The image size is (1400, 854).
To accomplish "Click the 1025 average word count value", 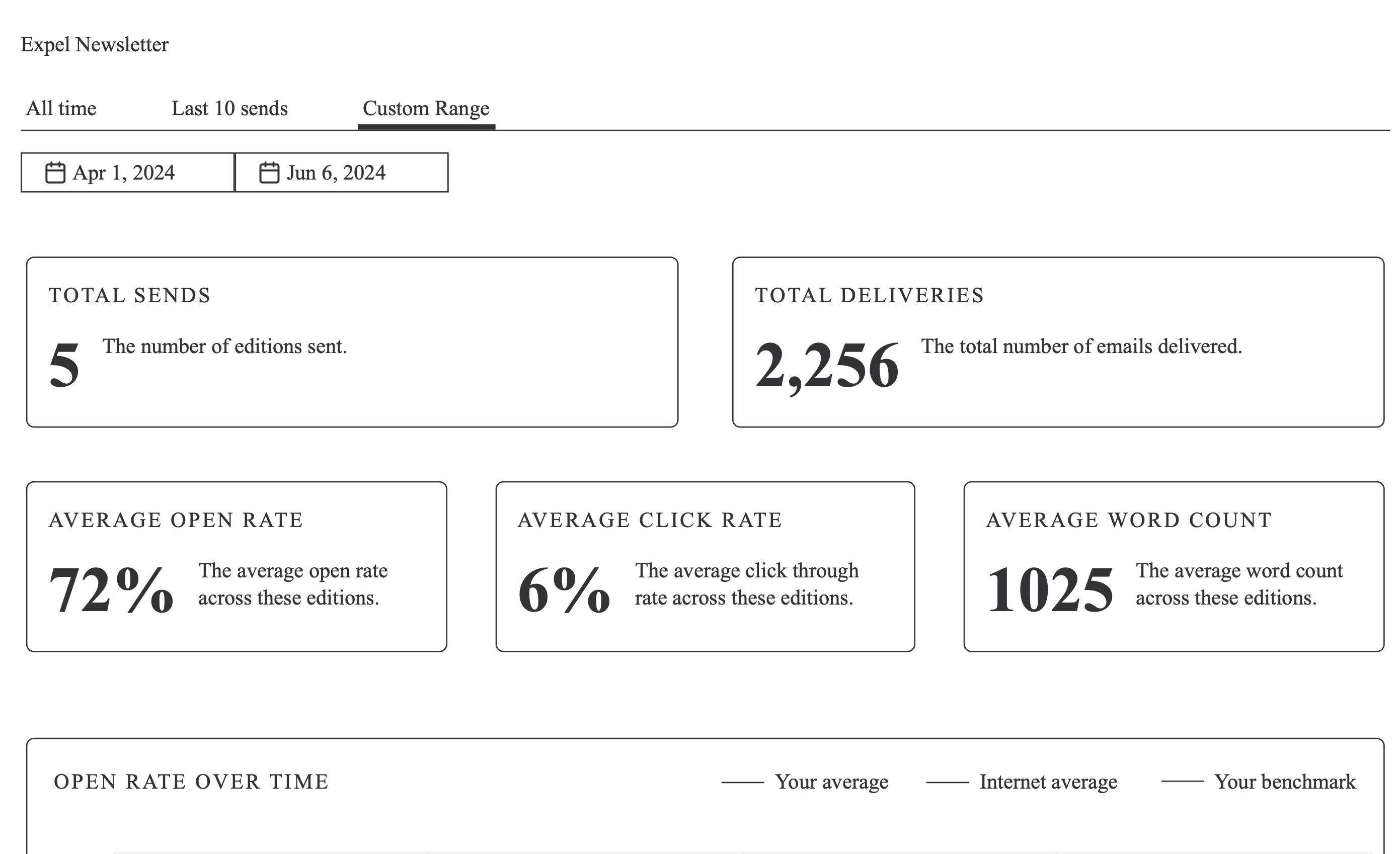I will 1050,589.
